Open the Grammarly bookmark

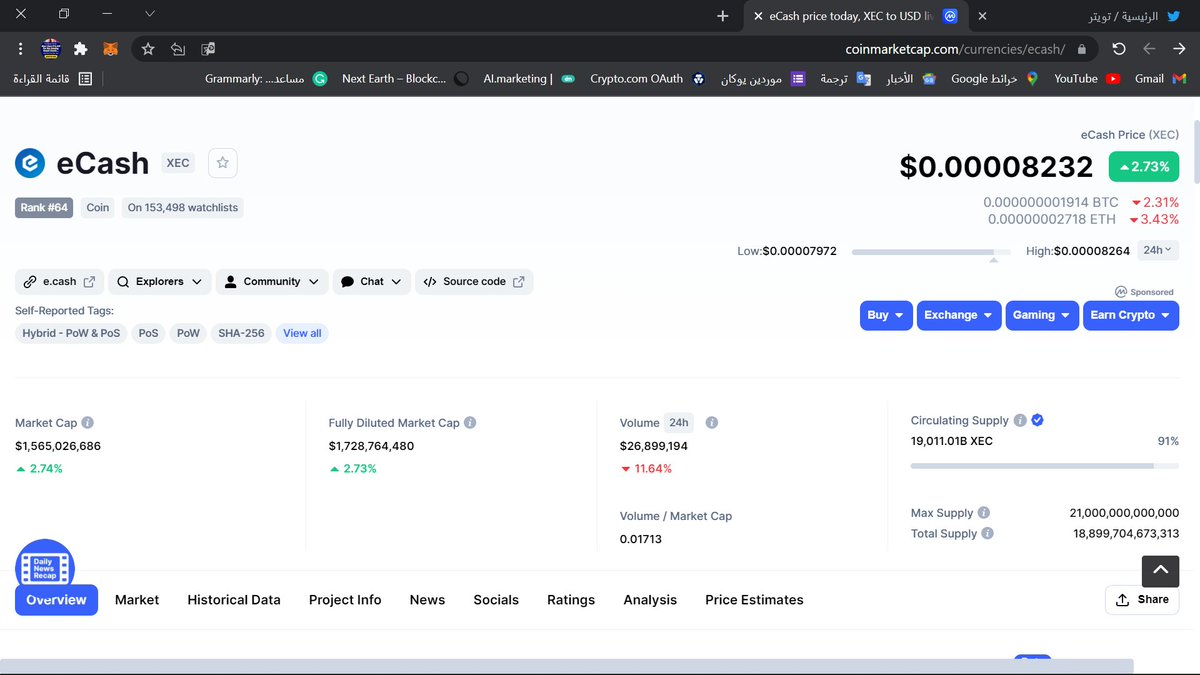click(x=266, y=79)
